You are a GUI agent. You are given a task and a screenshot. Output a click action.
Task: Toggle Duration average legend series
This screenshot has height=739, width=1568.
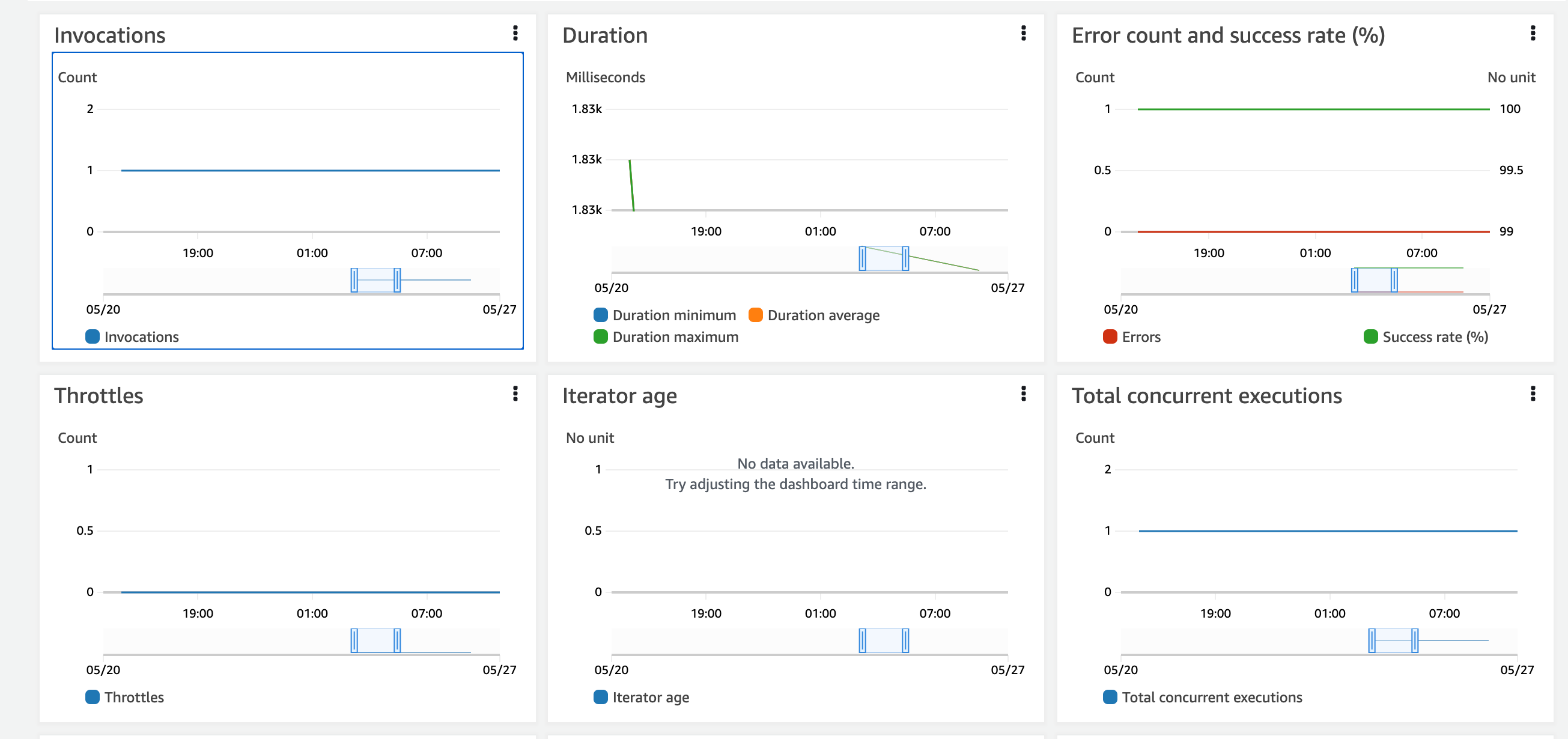click(823, 315)
